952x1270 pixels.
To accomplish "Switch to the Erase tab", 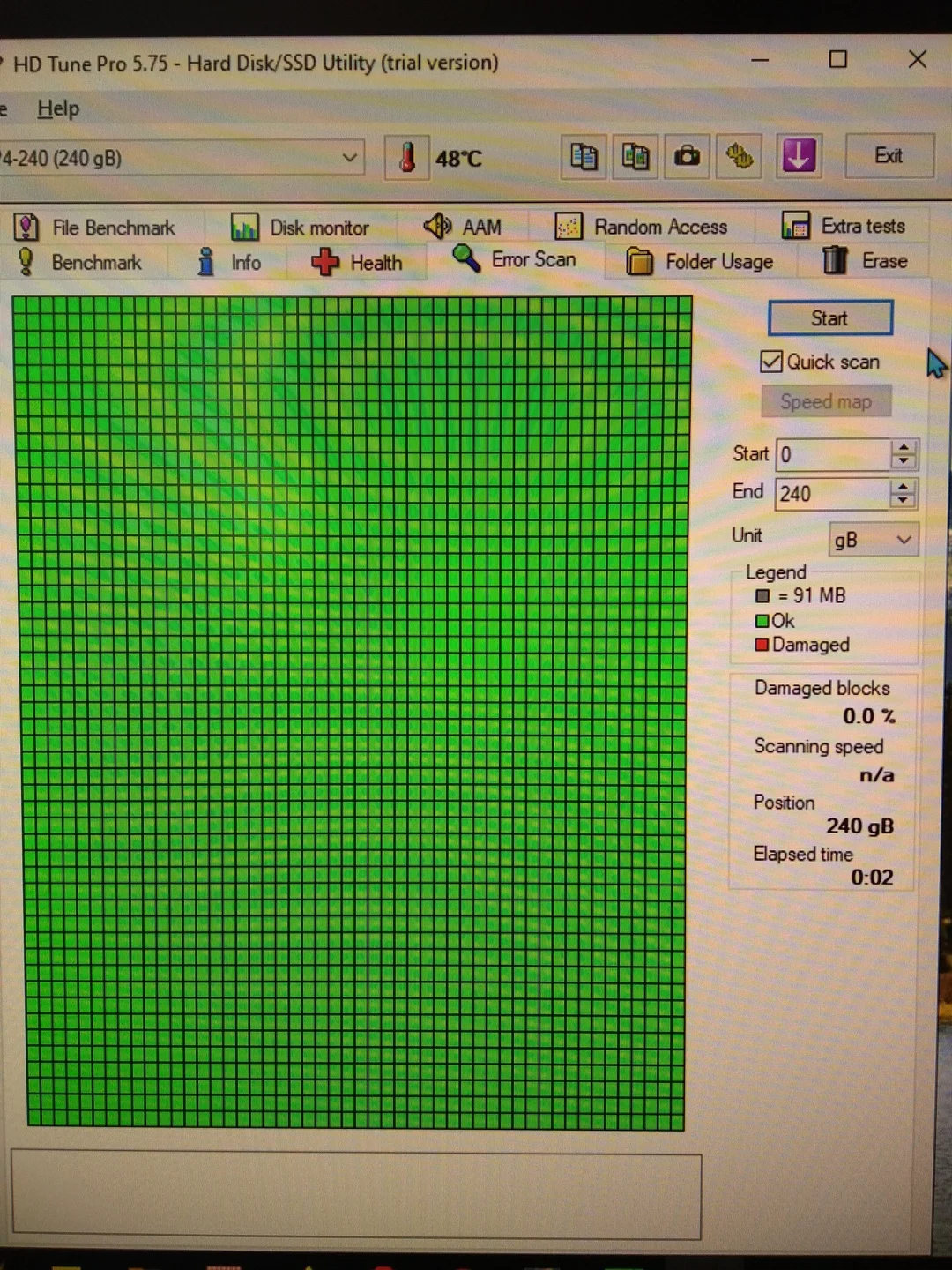I will [x=866, y=260].
